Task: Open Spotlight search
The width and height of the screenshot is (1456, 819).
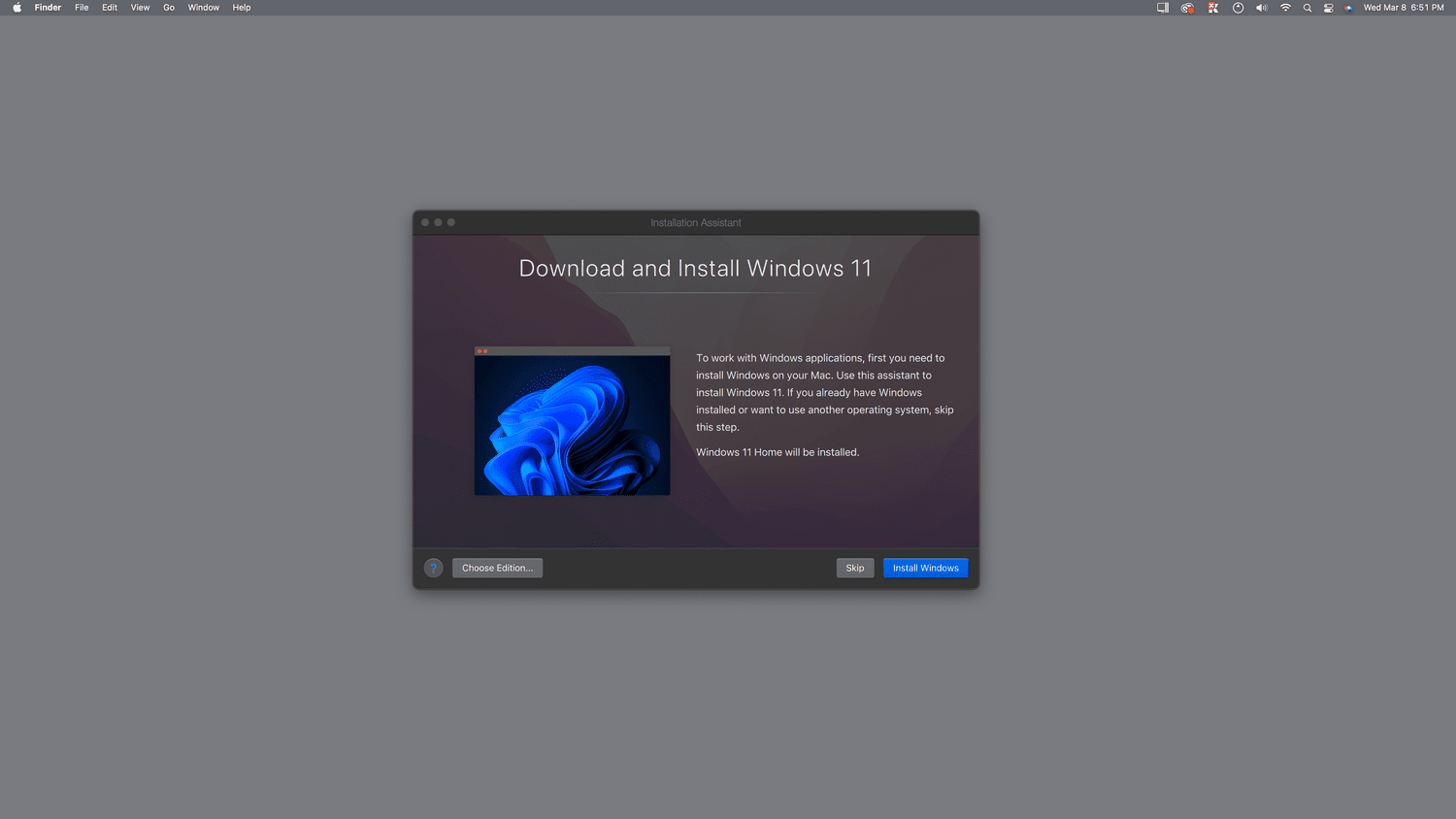Action: (1307, 8)
